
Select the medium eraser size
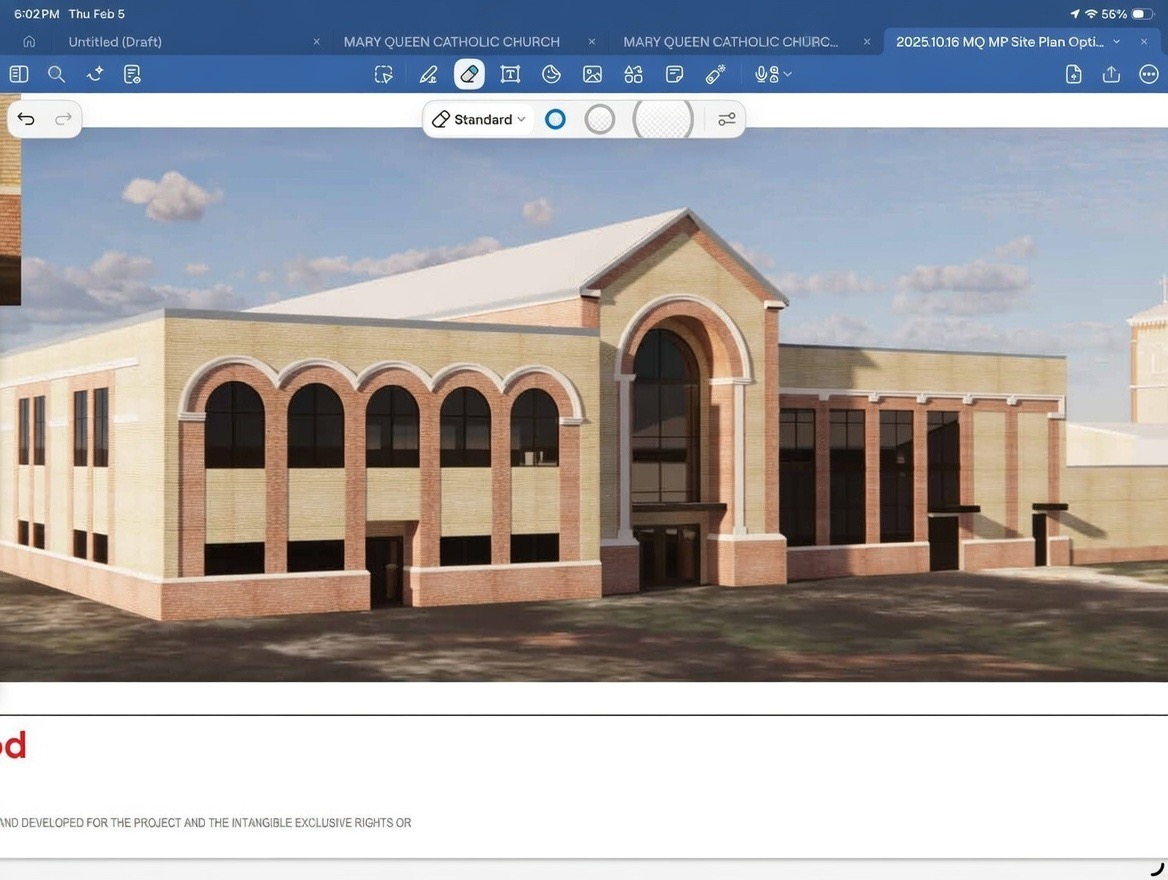click(x=599, y=119)
